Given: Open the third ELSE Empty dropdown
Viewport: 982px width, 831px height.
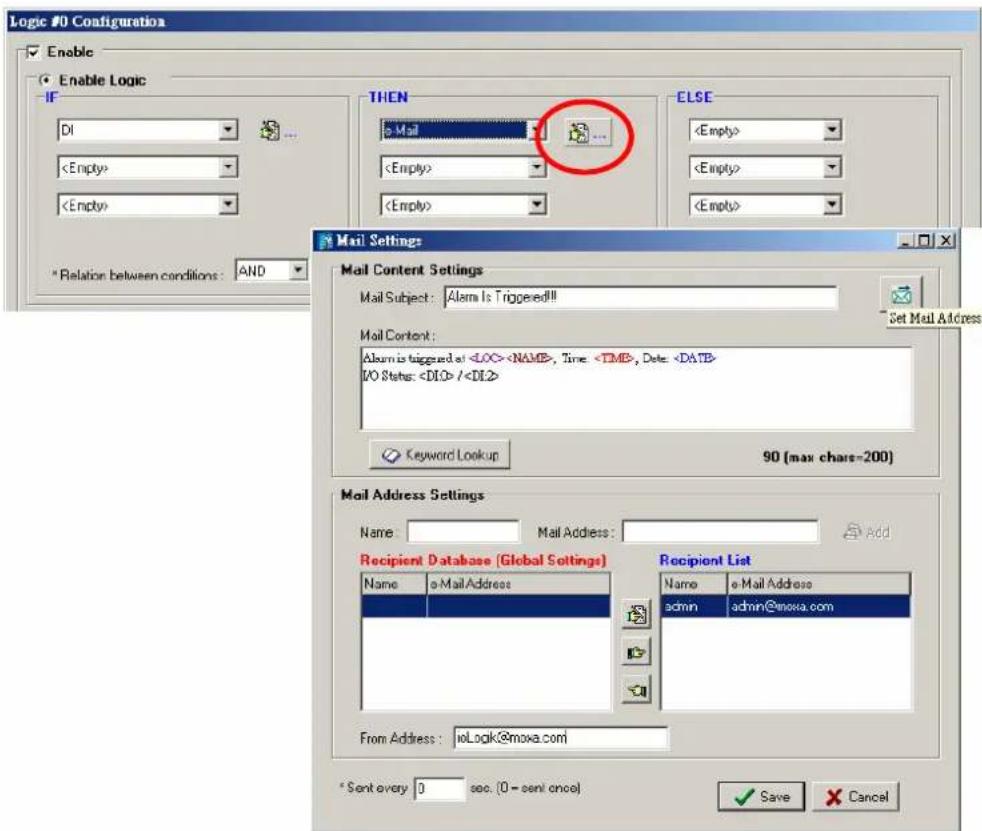Looking at the screenshot, I should pyautogui.click(x=832, y=205).
